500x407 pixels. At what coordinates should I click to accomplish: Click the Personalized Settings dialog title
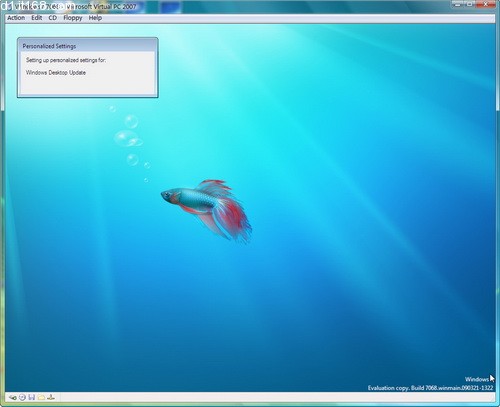point(49,46)
